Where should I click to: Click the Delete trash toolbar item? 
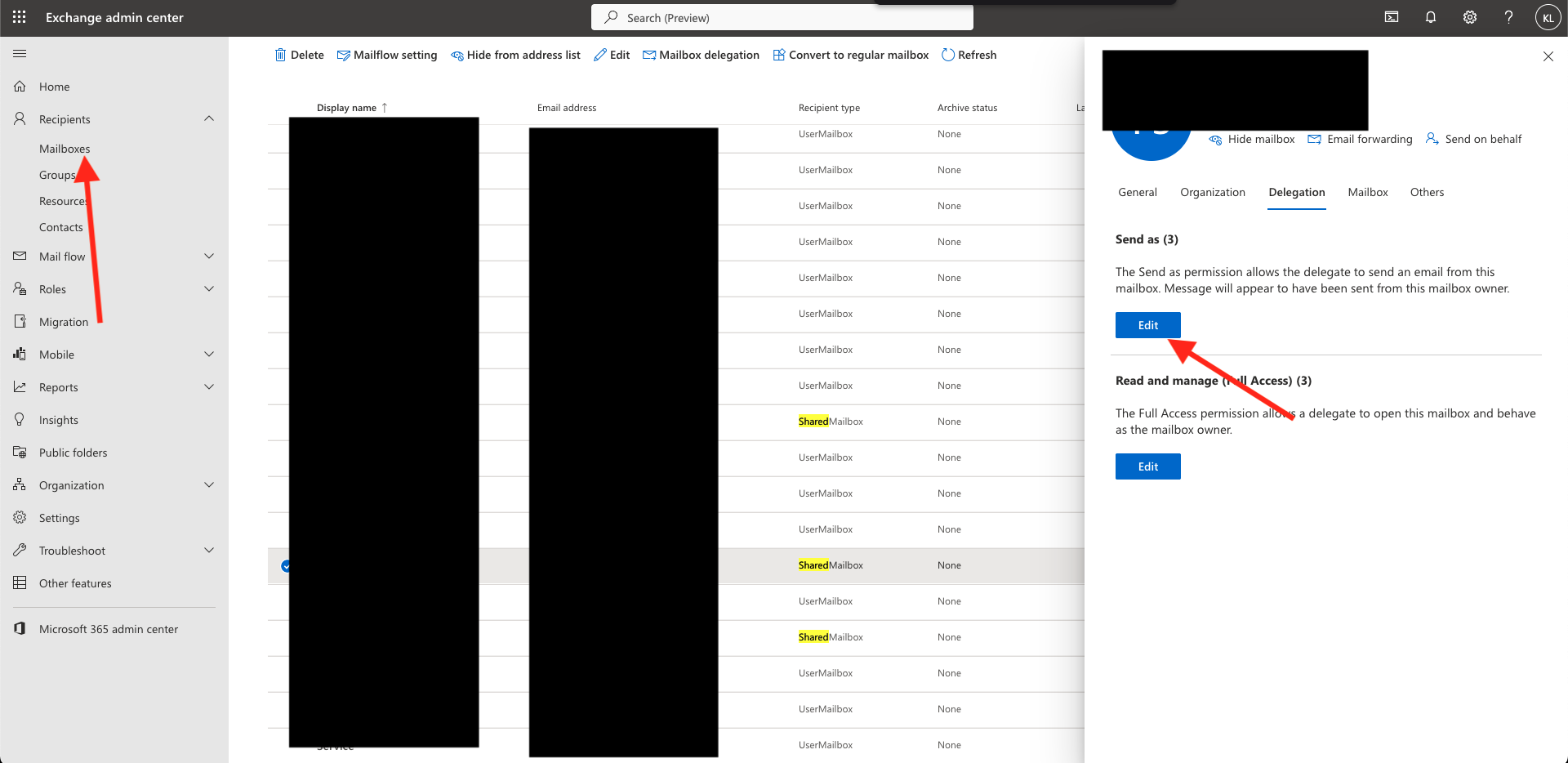click(299, 55)
